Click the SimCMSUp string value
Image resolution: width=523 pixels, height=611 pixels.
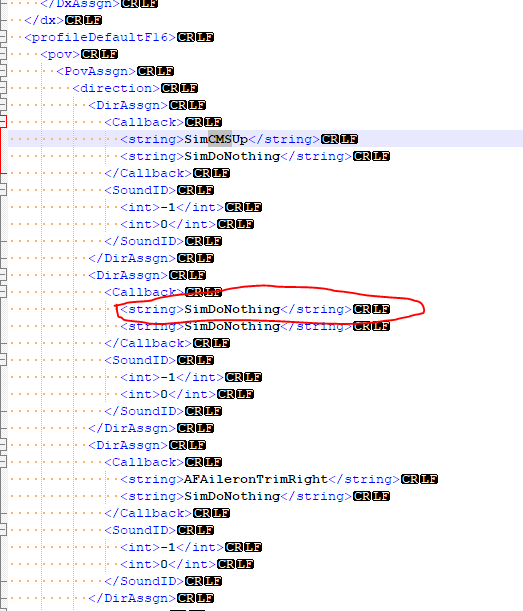(216, 139)
